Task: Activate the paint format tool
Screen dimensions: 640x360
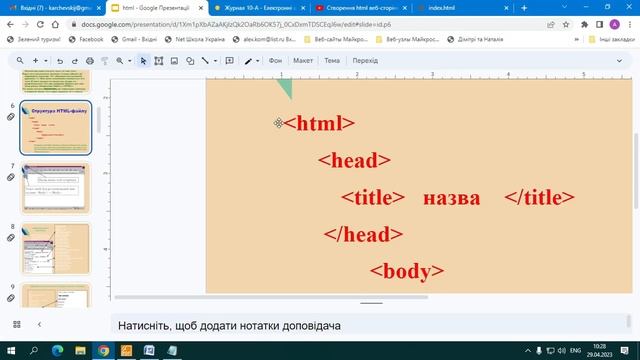Action: coord(105,61)
